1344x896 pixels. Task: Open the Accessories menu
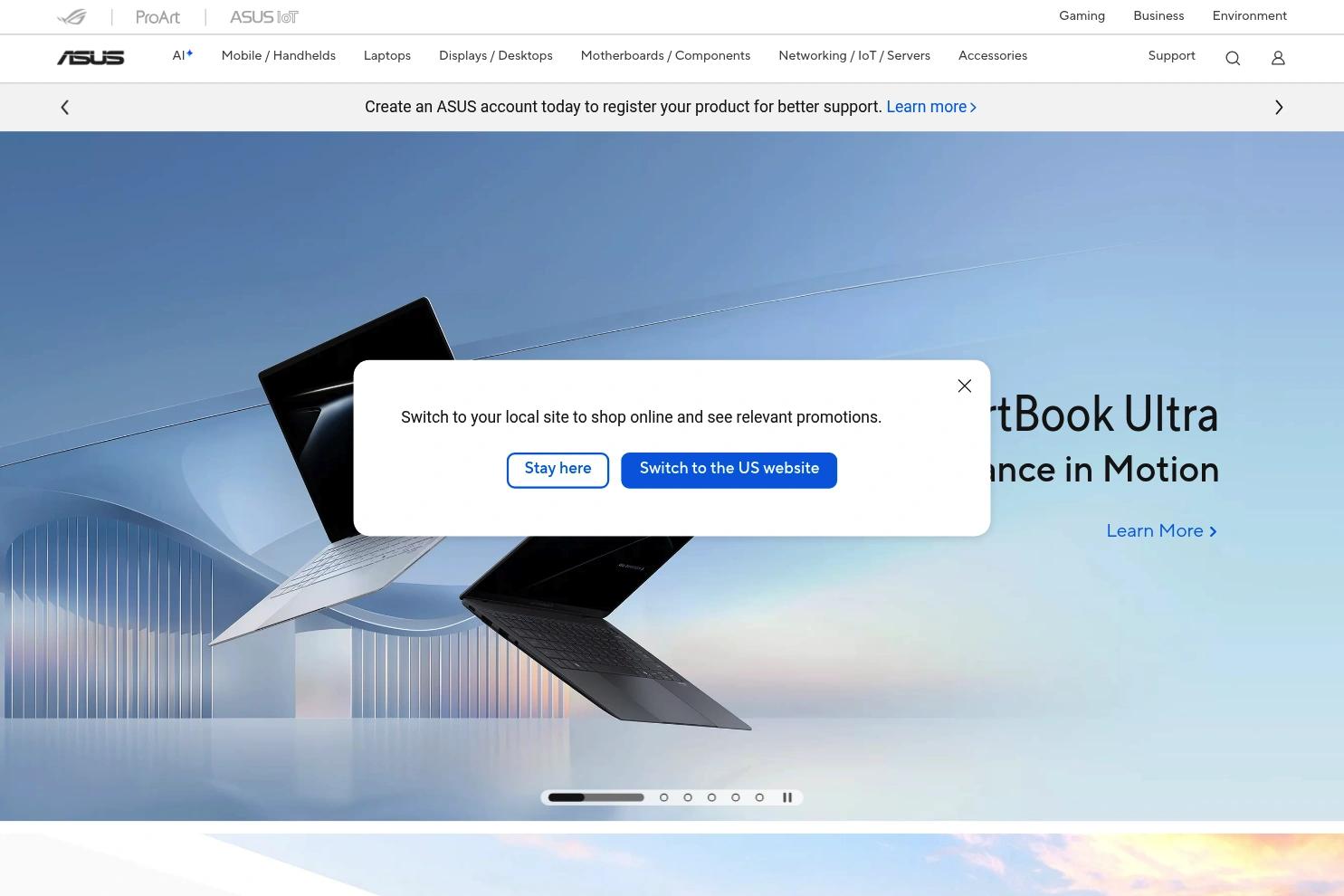[x=993, y=56]
